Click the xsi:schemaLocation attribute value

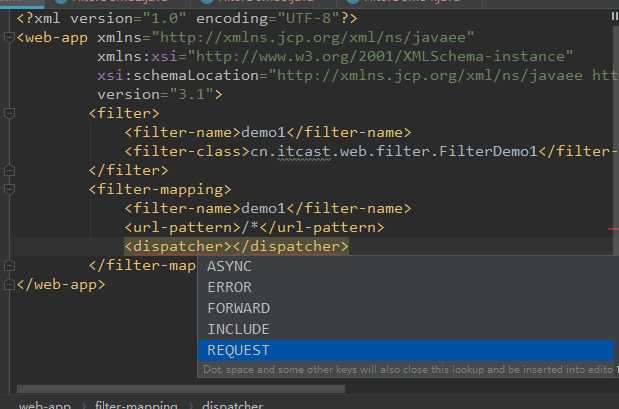pyautogui.click(x=443, y=75)
